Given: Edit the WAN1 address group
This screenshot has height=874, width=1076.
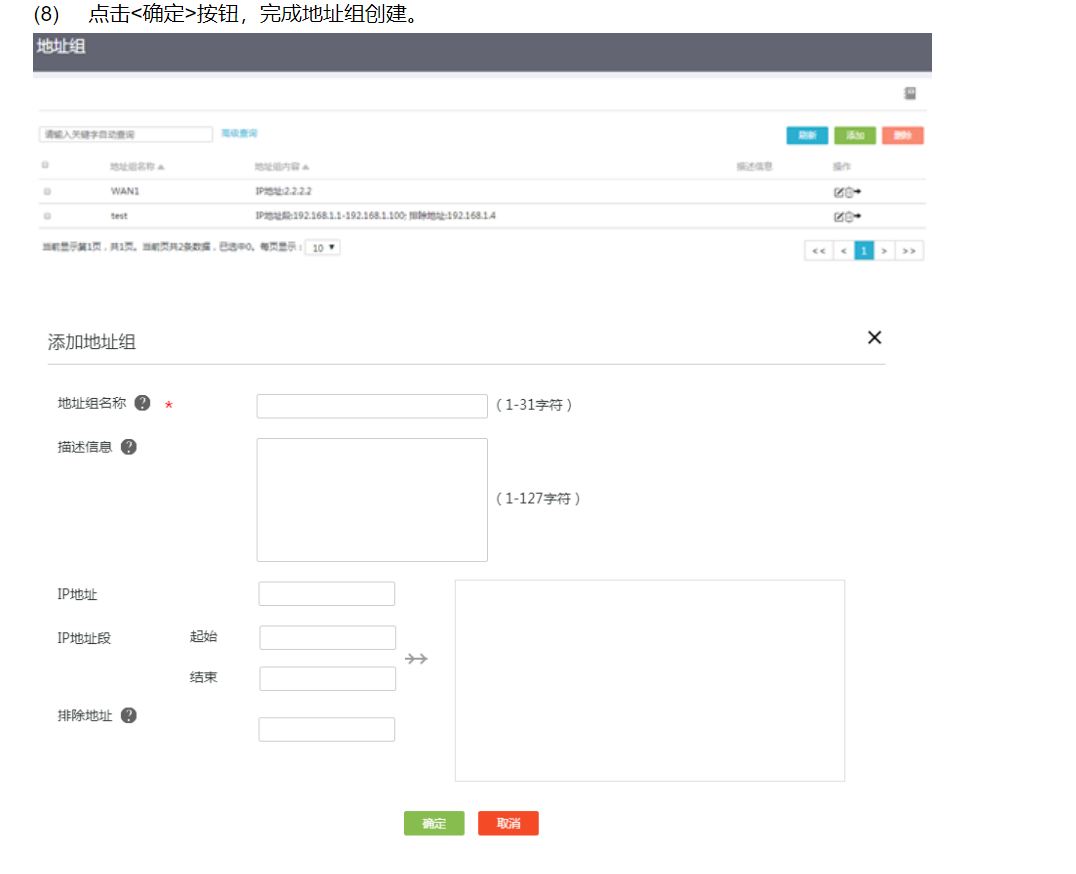Looking at the screenshot, I should 838,193.
